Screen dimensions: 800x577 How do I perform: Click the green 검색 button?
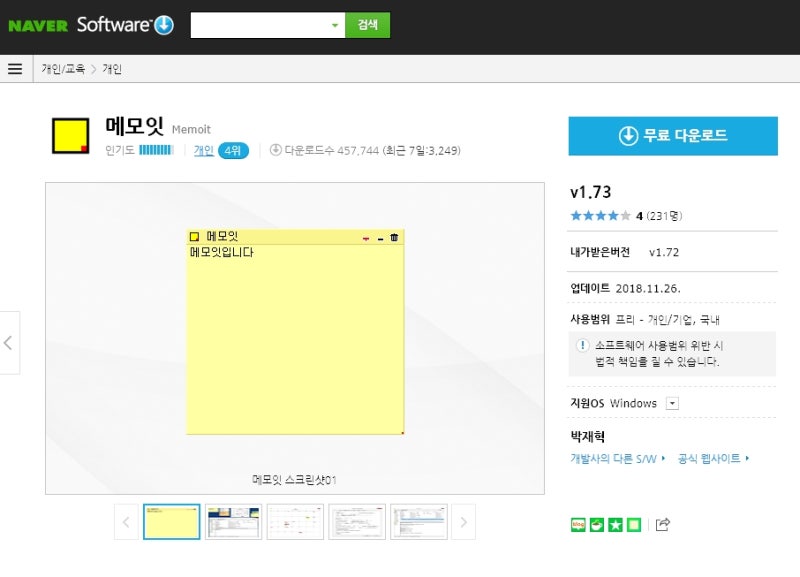click(x=367, y=25)
